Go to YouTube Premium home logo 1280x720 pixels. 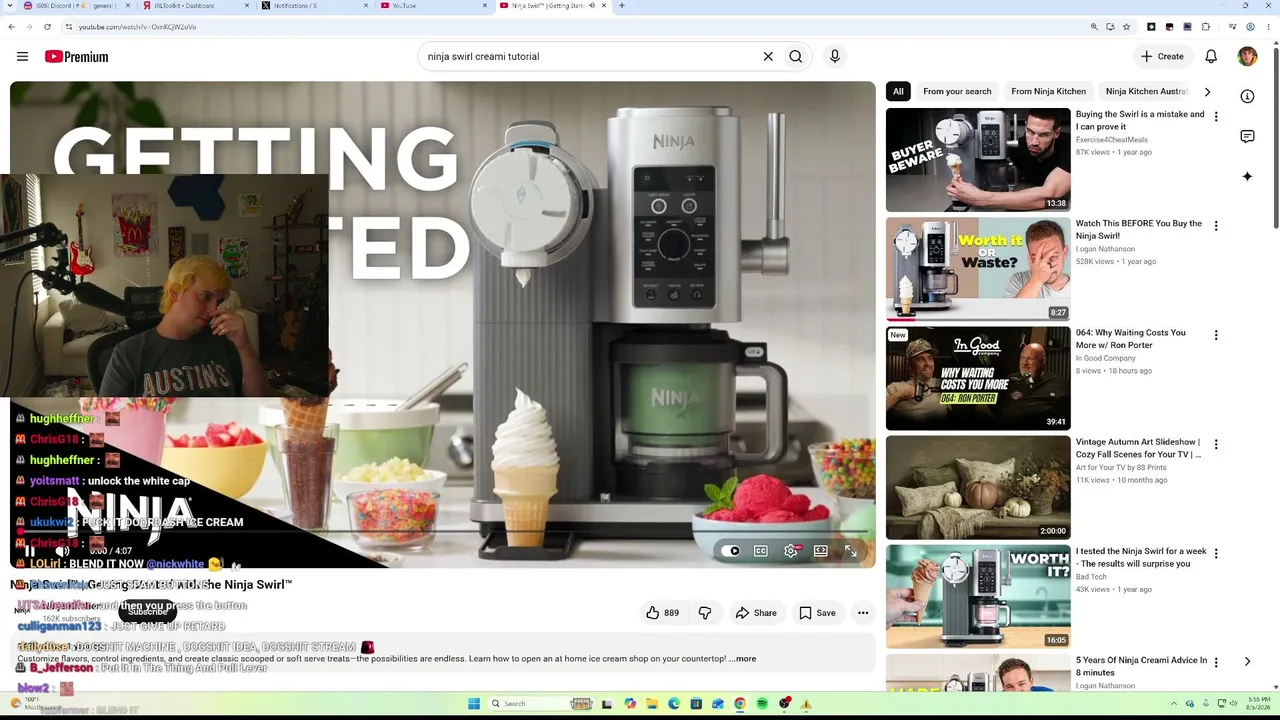click(x=76, y=57)
